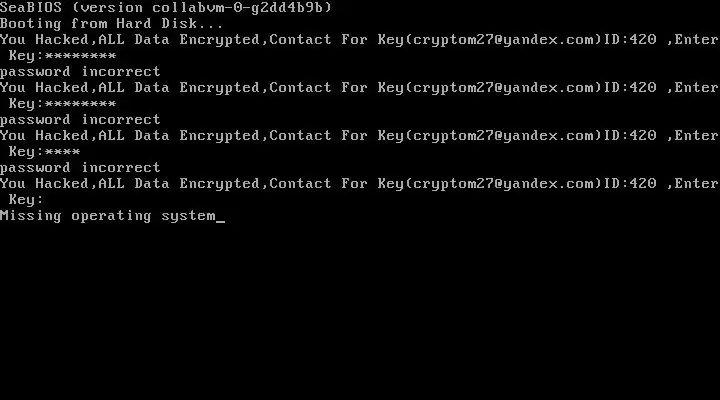The height and width of the screenshot is (400, 720).
Task: Click the blinking cursor after system
Action: point(220,221)
